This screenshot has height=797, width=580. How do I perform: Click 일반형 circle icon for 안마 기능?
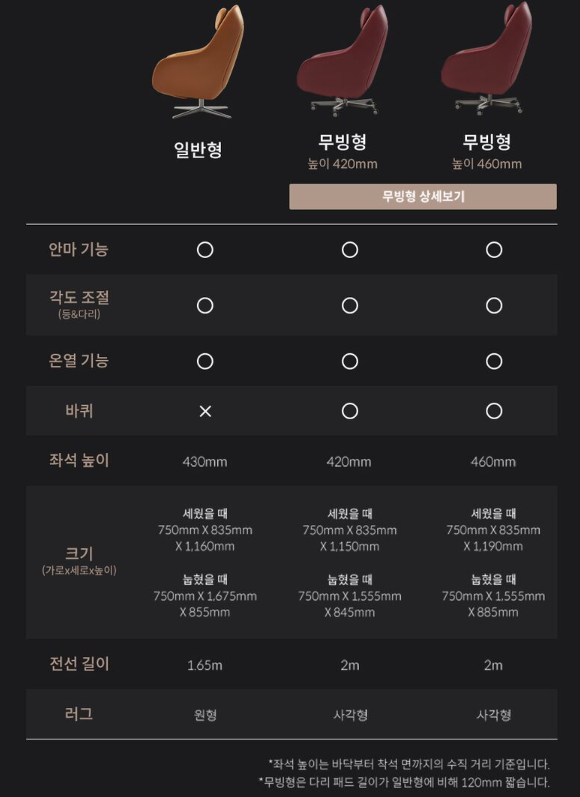coord(205,250)
